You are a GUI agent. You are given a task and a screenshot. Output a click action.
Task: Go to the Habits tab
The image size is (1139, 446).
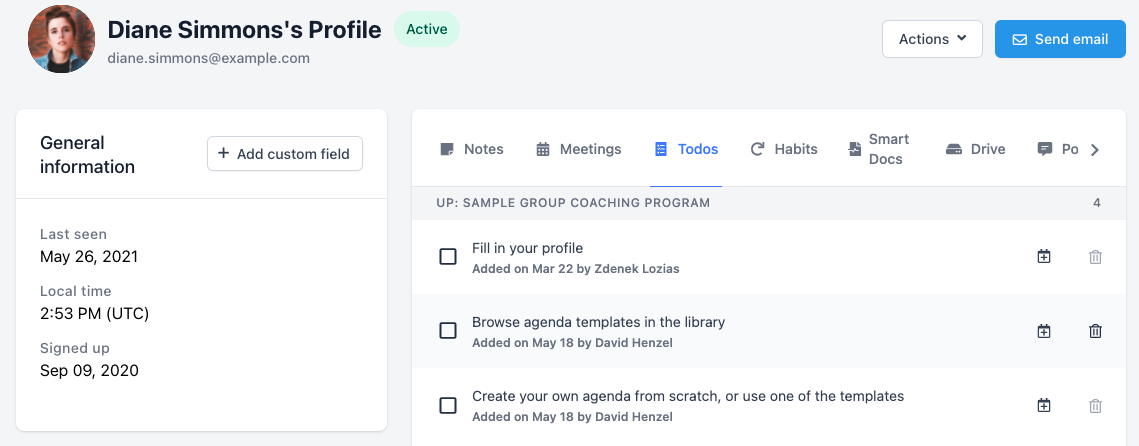tap(784, 149)
